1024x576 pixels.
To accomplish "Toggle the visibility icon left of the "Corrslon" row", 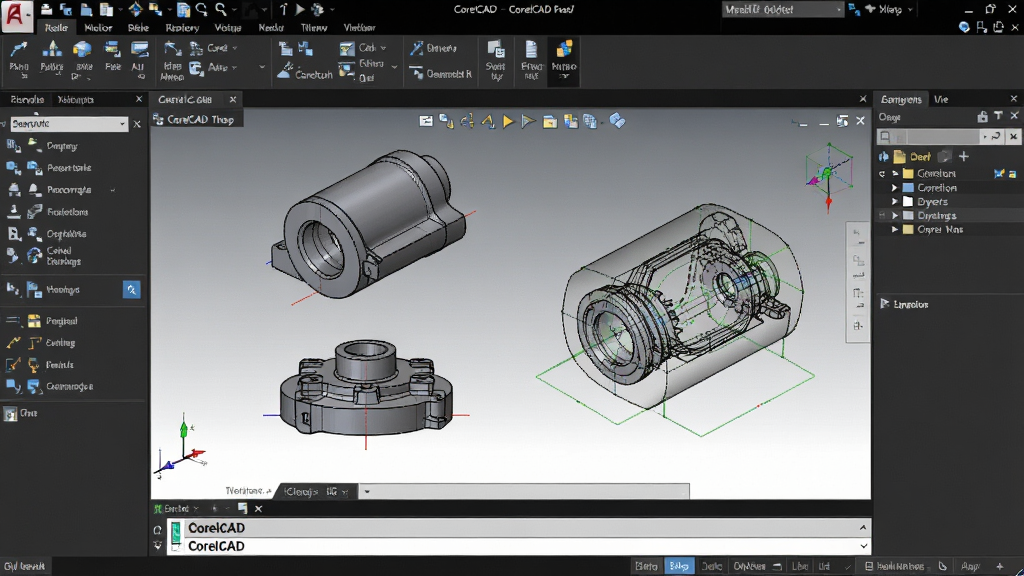I will pos(882,174).
